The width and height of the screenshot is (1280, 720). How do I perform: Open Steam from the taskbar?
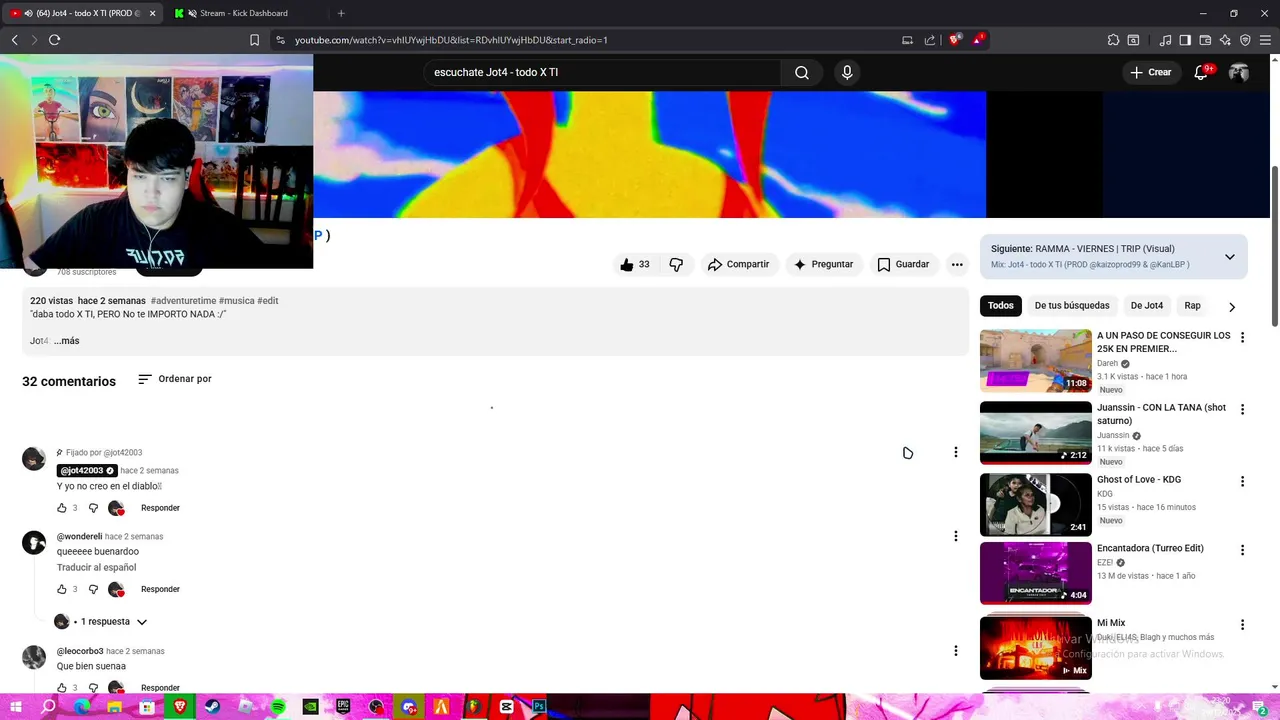click(x=212, y=707)
